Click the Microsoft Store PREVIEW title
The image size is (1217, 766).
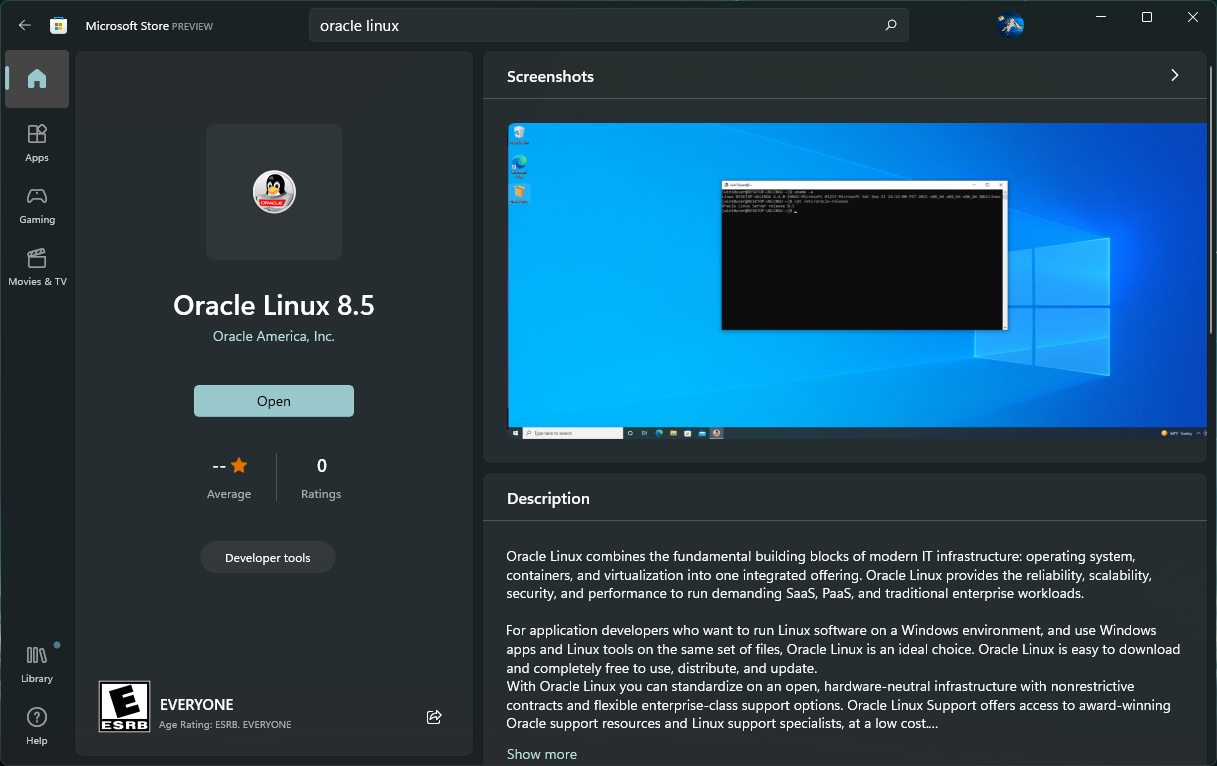pos(149,26)
